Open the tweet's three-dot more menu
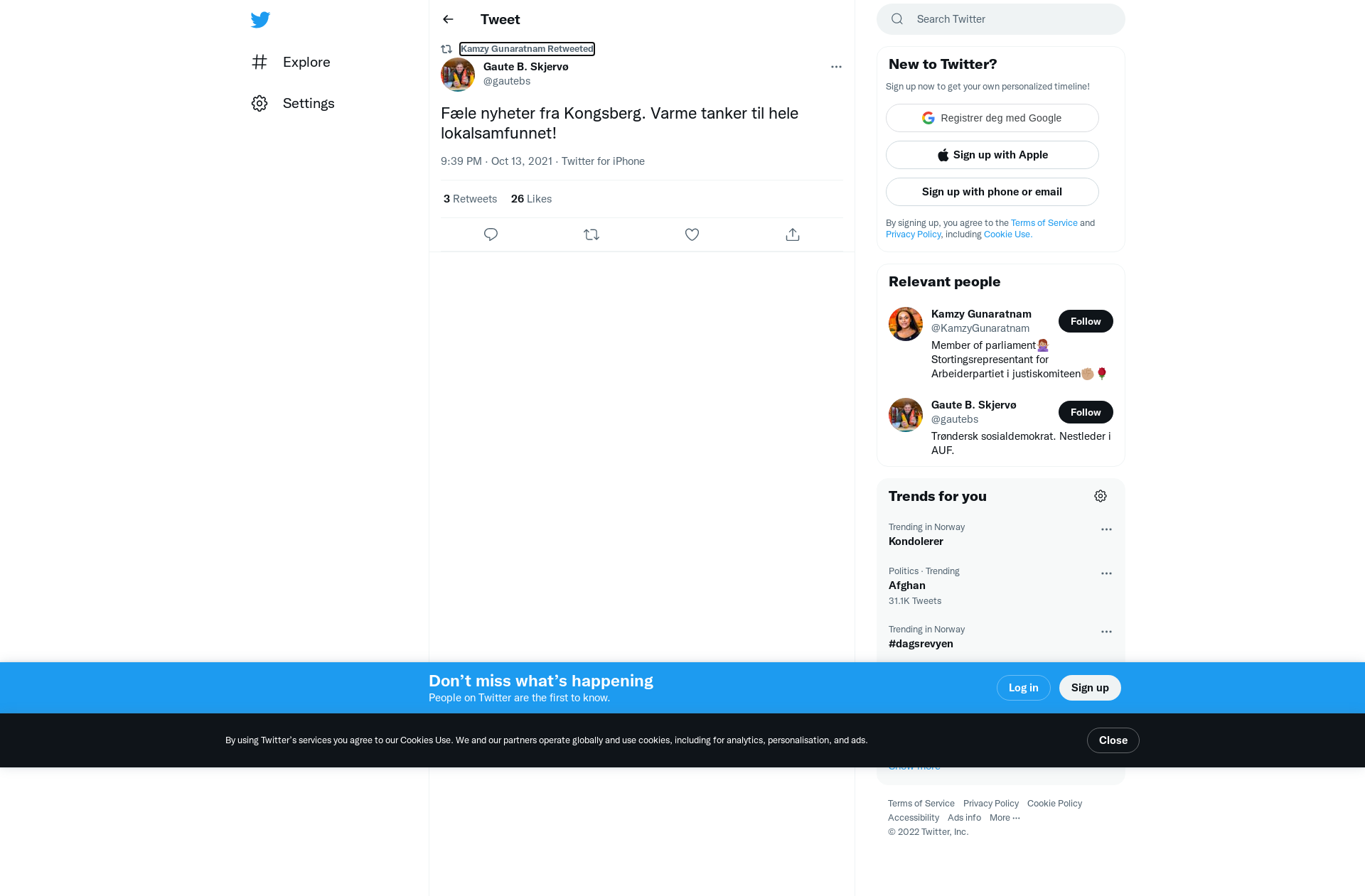 pyautogui.click(x=836, y=67)
